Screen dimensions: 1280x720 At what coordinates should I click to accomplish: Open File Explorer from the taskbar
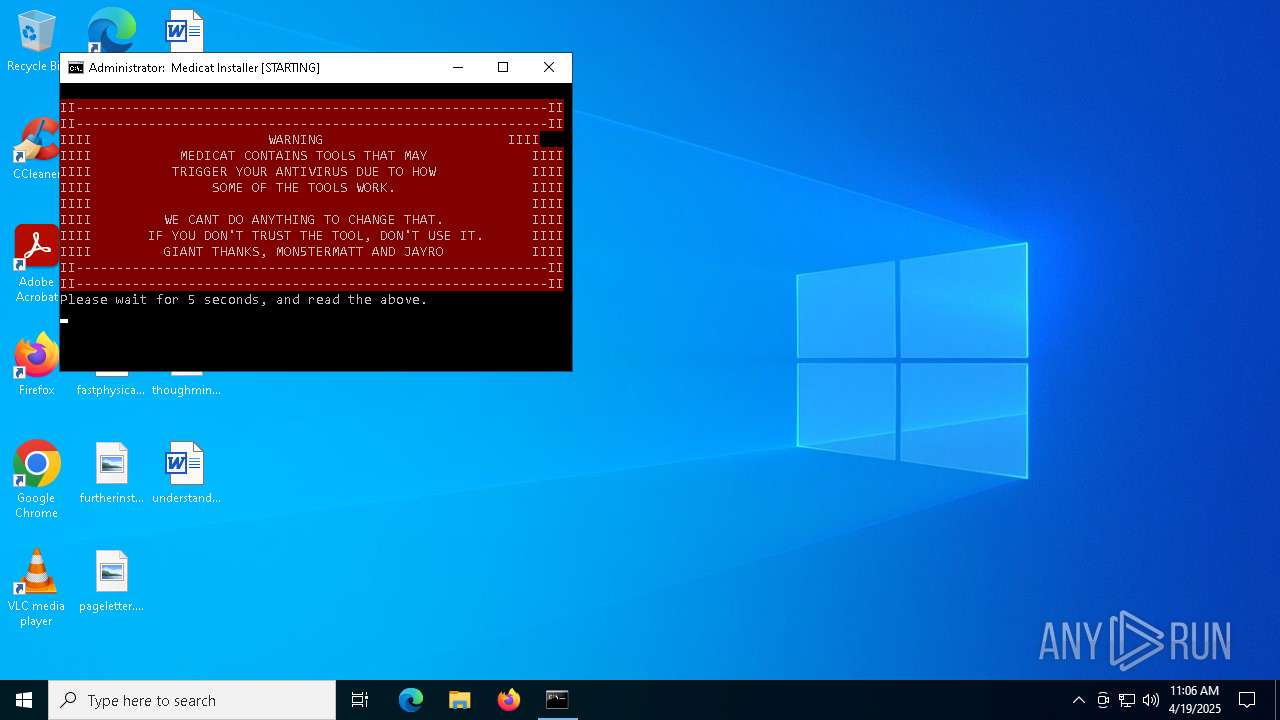pyautogui.click(x=460, y=700)
